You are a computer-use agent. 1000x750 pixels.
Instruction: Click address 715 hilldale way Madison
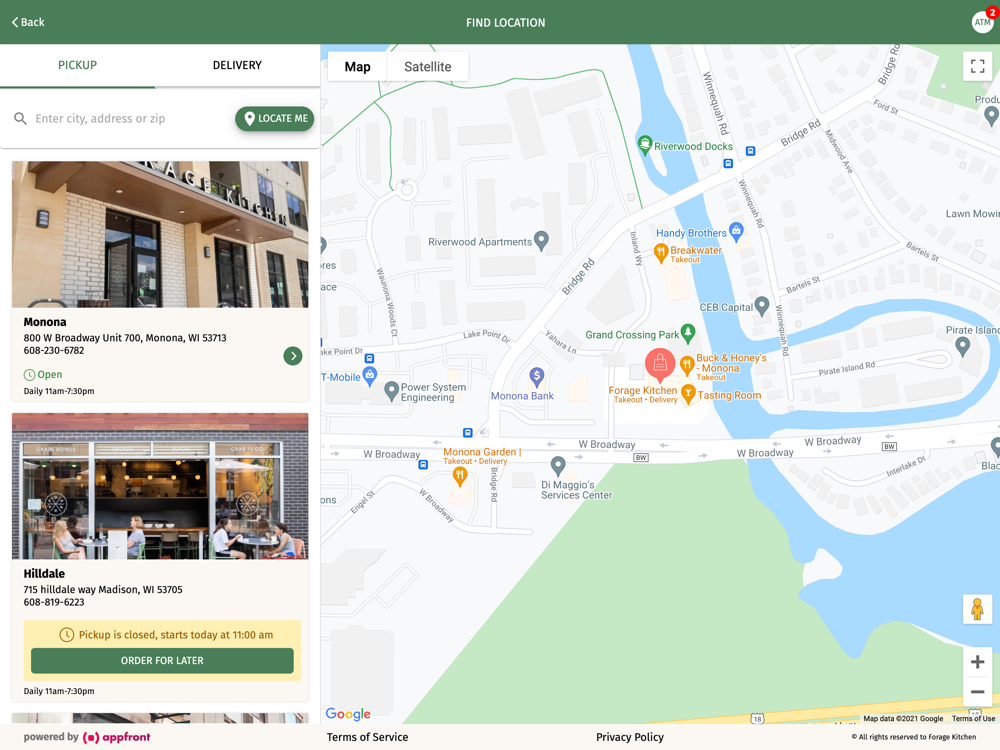[103, 589]
